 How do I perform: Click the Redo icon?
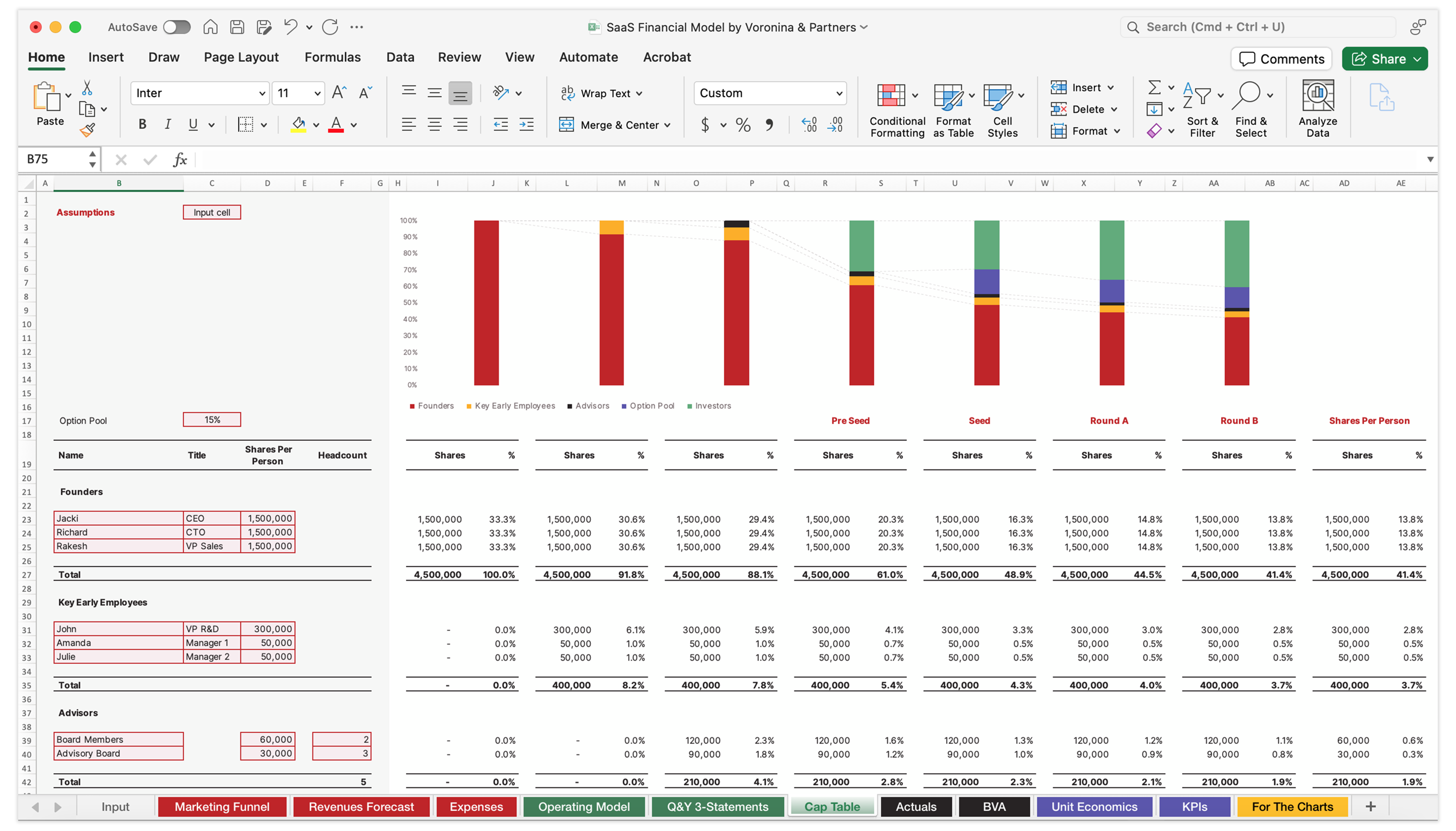[330, 27]
